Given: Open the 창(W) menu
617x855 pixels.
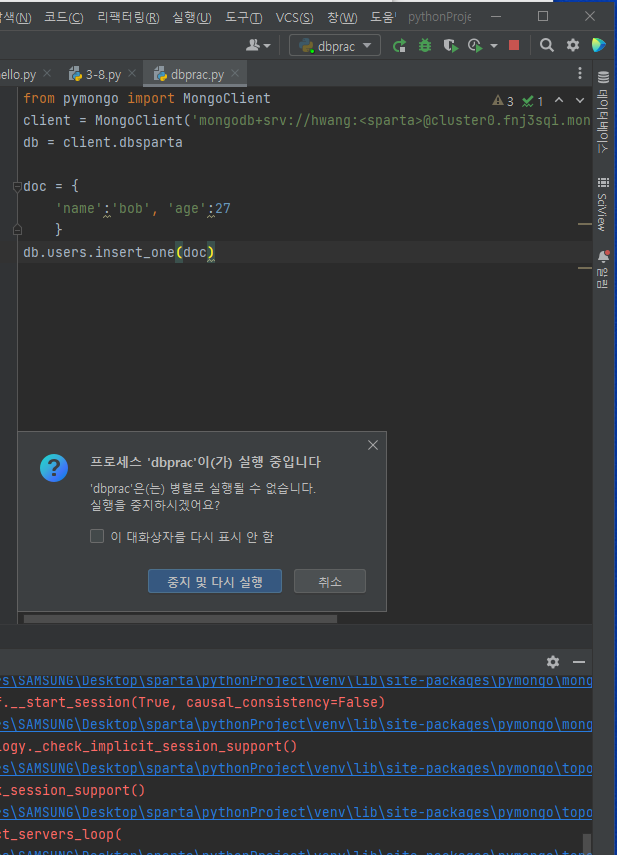Looking at the screenshot, I should [342, 17].
